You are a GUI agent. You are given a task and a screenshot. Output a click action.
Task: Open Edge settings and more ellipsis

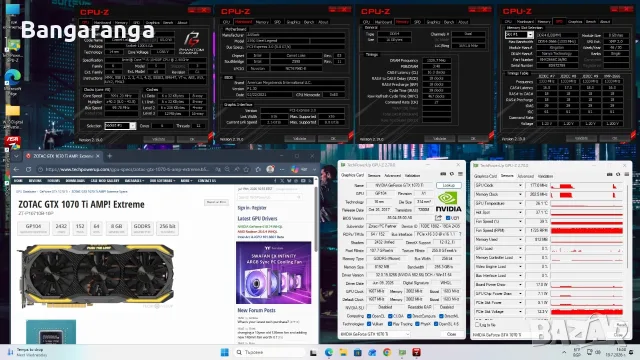coord(282,169)
